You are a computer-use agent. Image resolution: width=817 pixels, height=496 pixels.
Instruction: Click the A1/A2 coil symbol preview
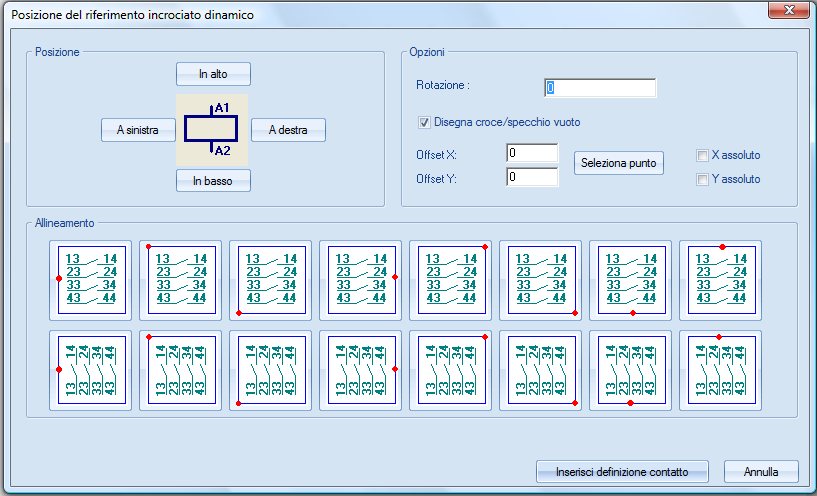tap(212, 130)
